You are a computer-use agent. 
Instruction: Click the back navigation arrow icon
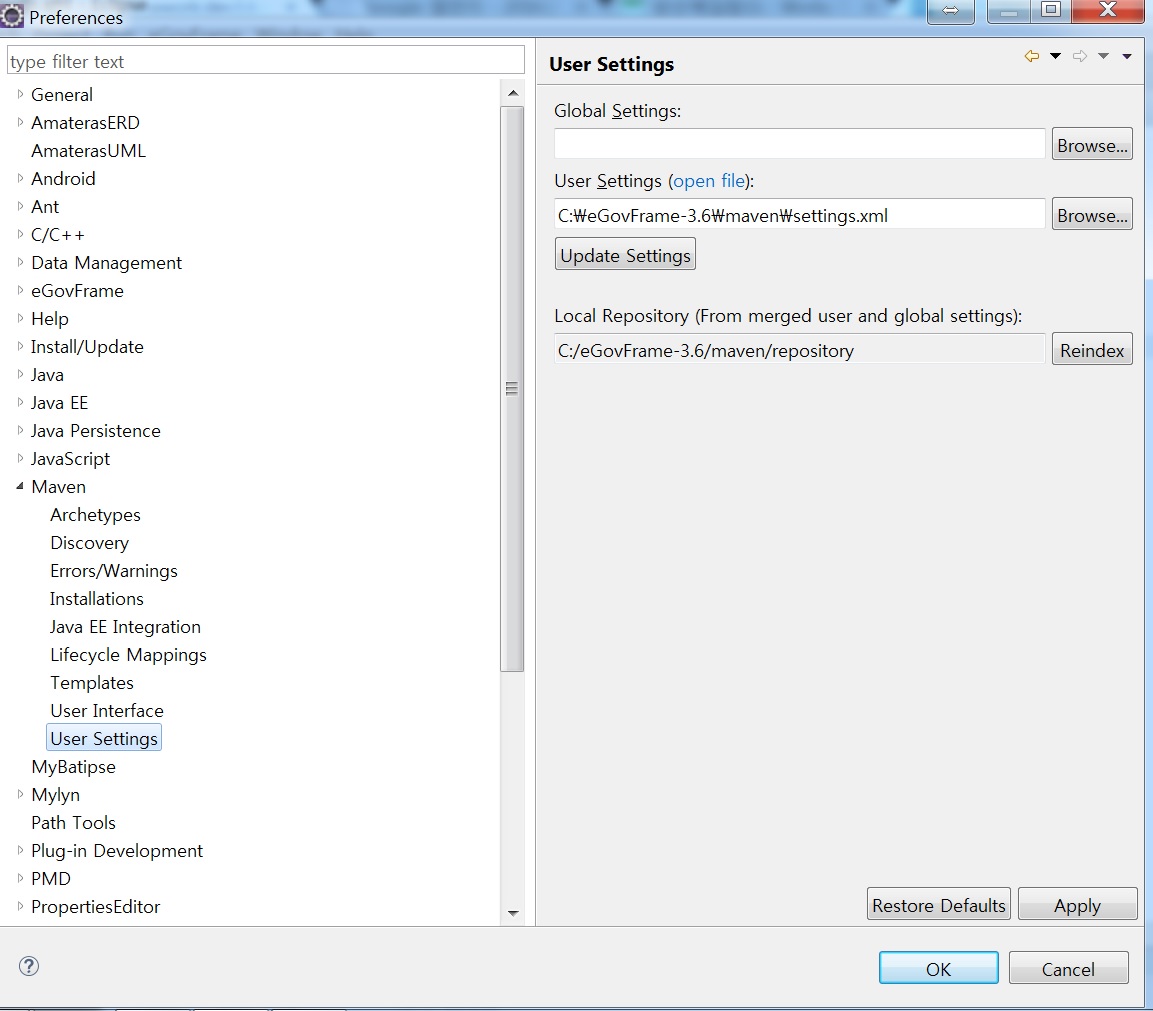[1031, 57]
